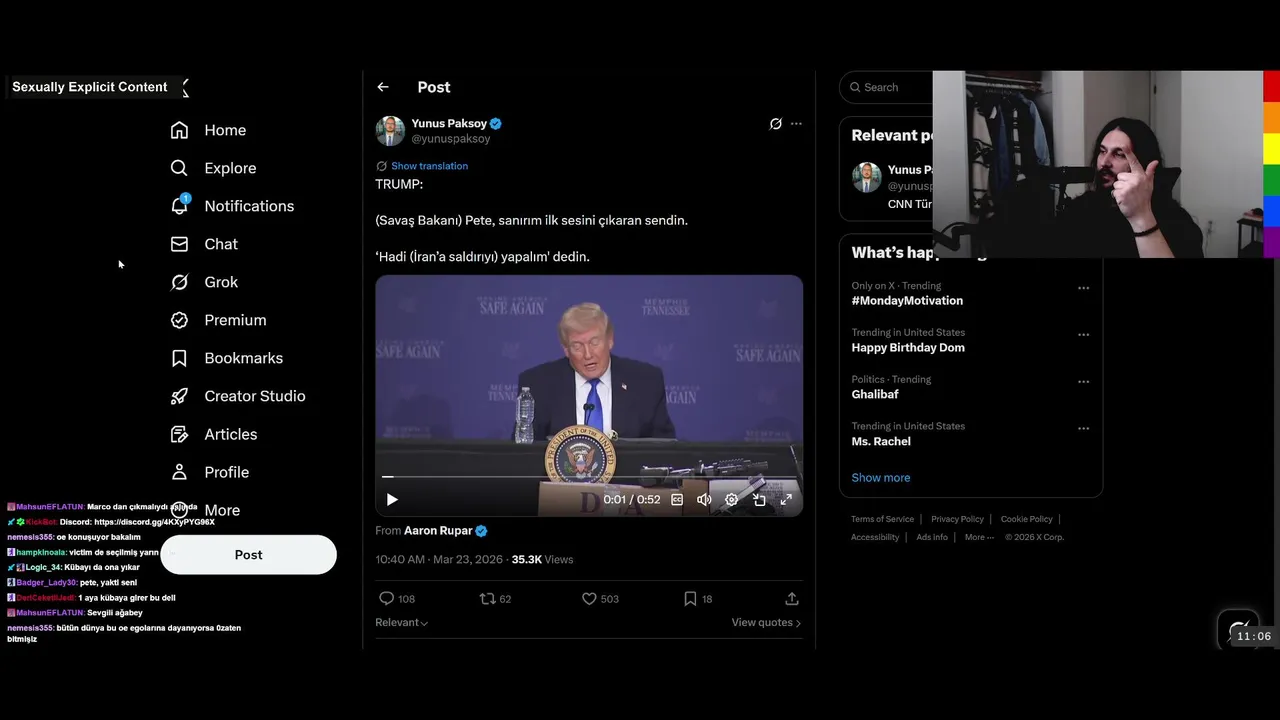
Task: Open Grok from the sidebar
Action: click(205, 282)
